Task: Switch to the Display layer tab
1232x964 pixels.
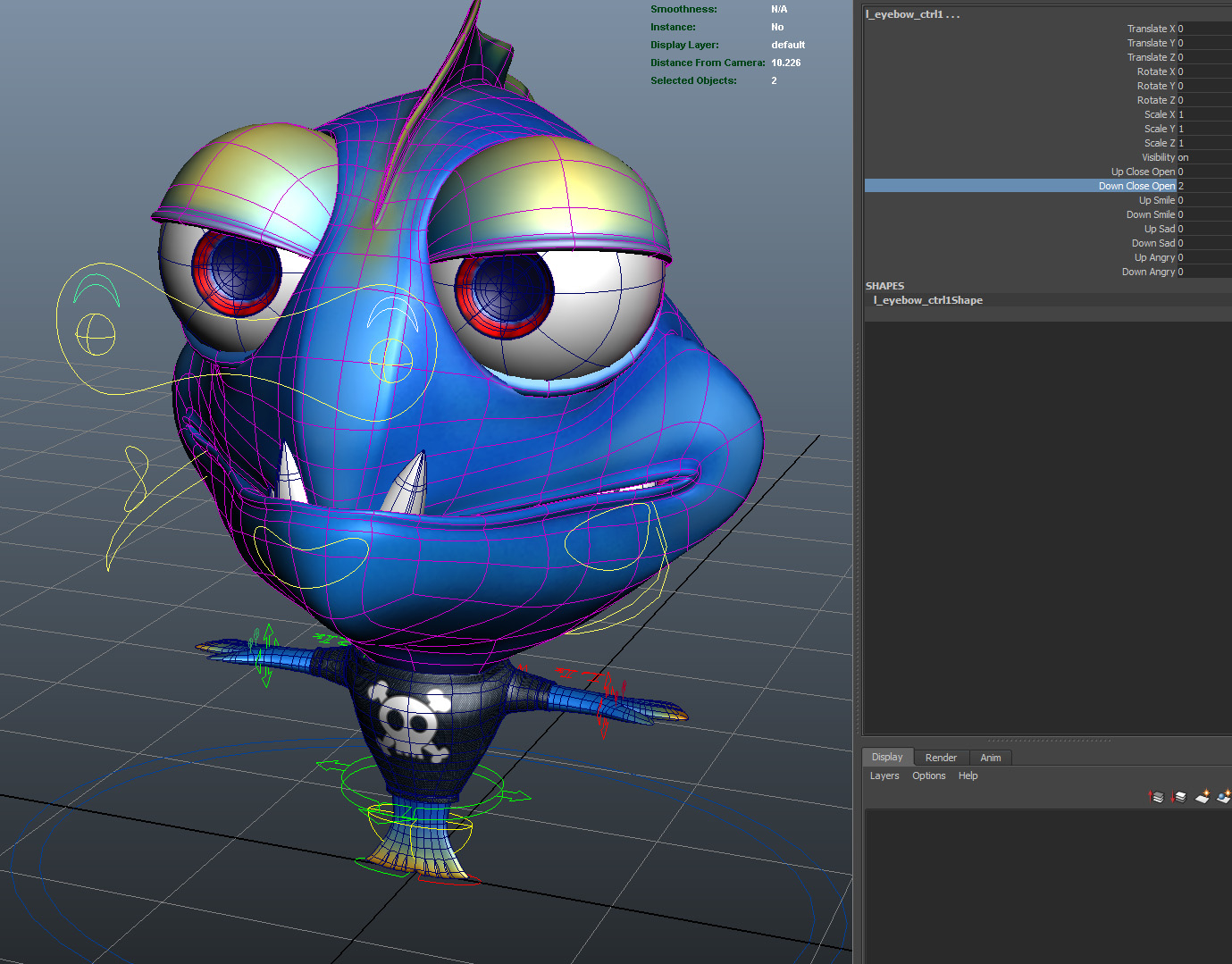Action: 886,758
